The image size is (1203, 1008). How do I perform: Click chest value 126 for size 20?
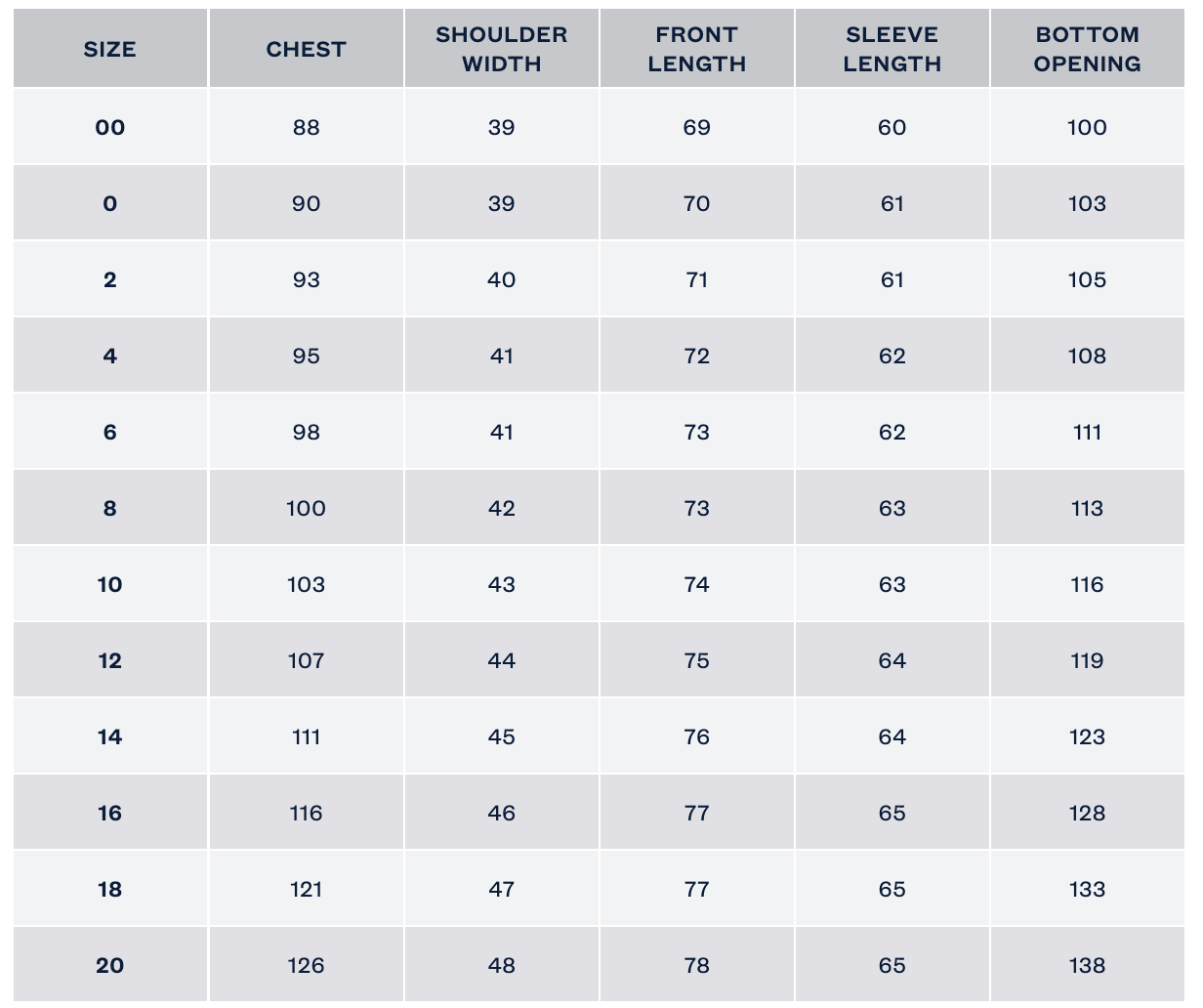(x=306, y=965)
